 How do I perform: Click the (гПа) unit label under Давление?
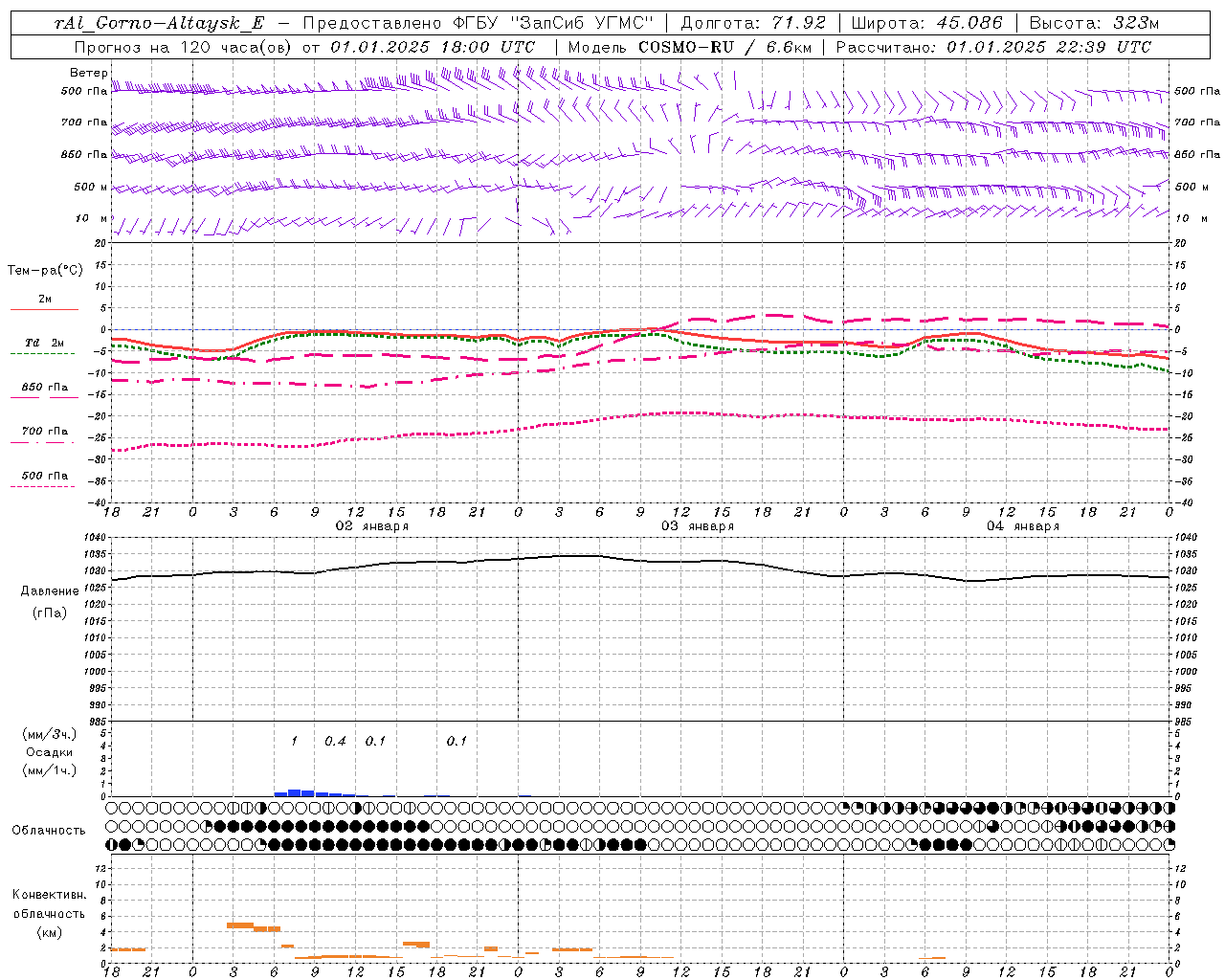(50, 612)
